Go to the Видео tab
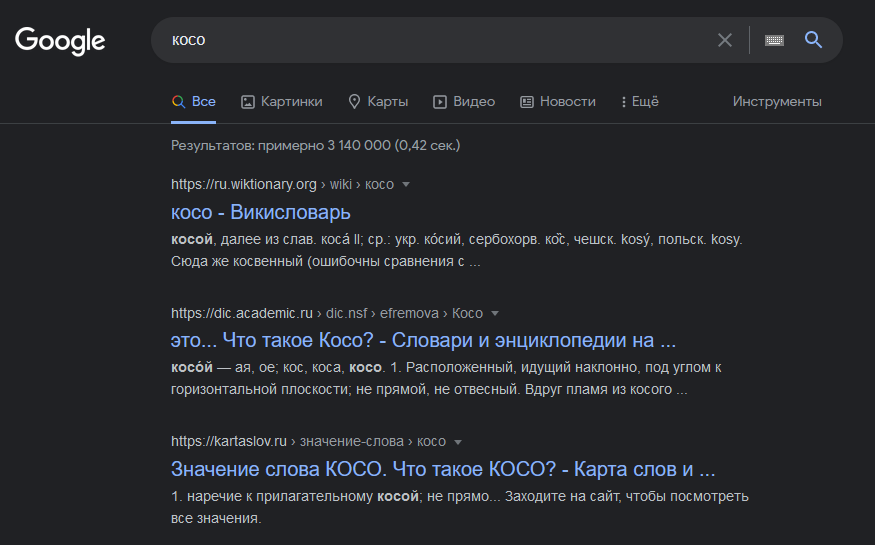Viewport: 875px width, 545px height. coord(464,102)
